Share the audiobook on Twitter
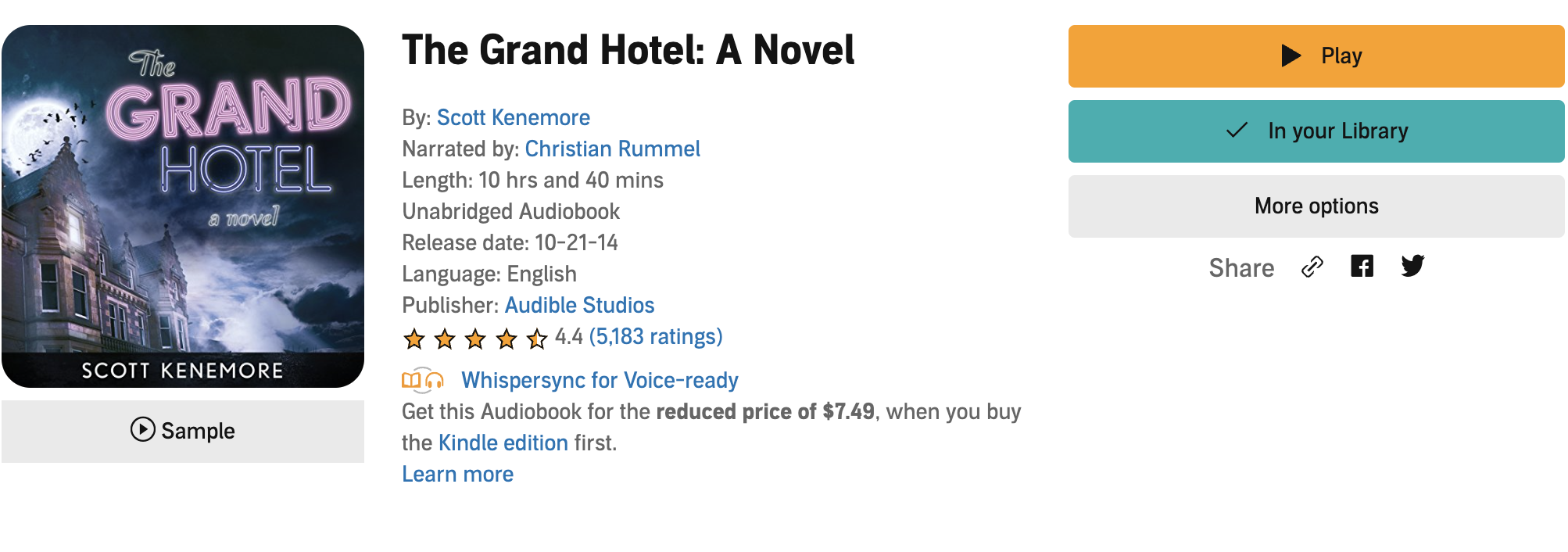This screenshot has width=1568, height=552. (1412, 267)
